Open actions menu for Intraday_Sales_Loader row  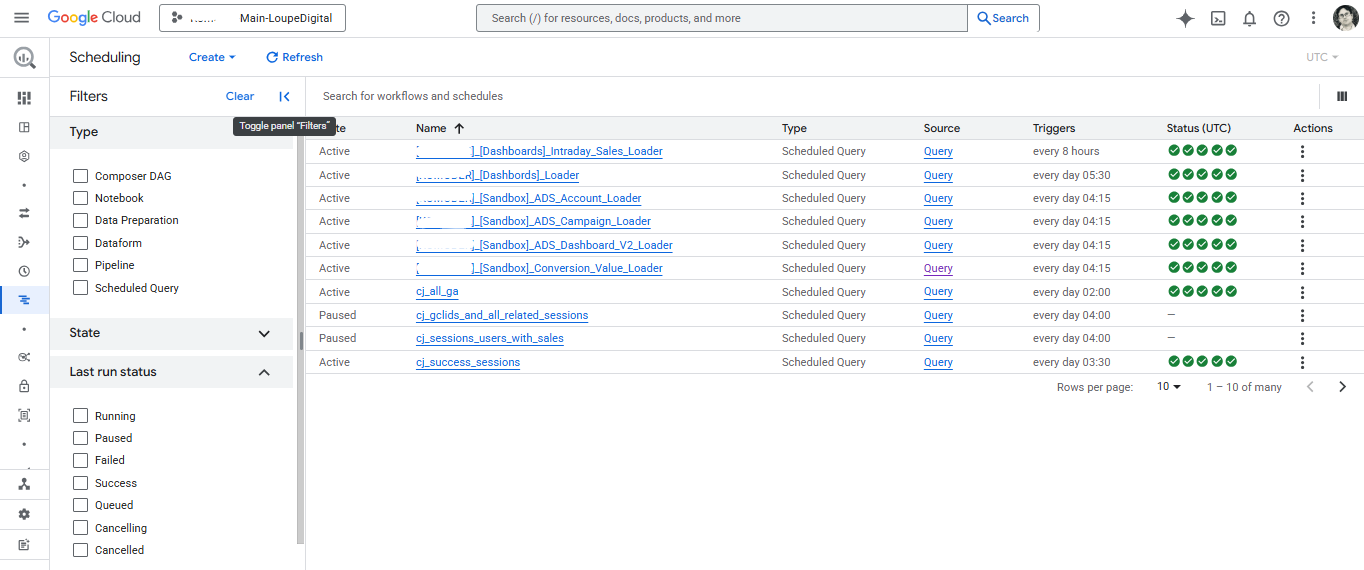coord(1302,152)
